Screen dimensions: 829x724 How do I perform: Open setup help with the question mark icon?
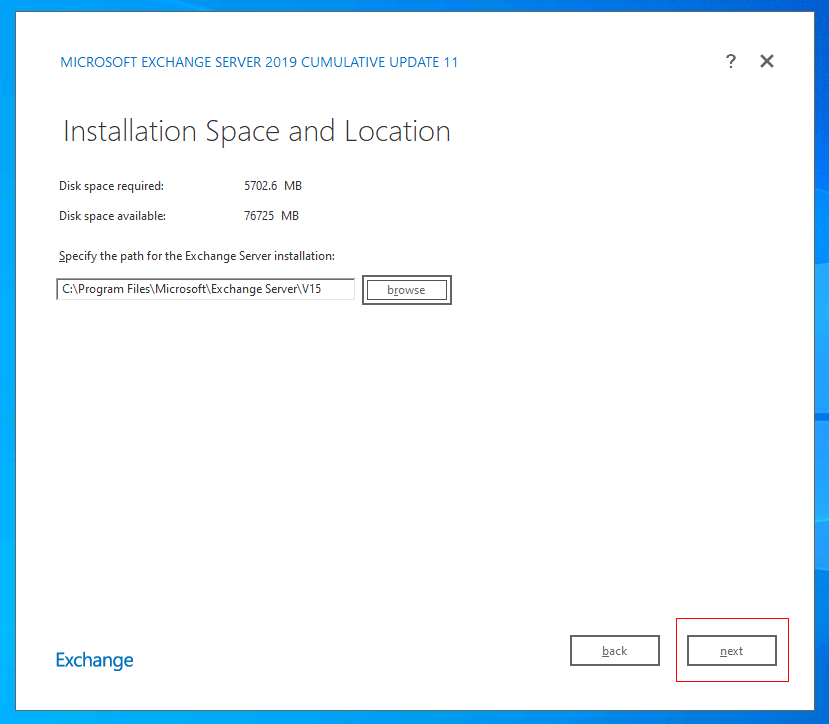click(730, 62)
